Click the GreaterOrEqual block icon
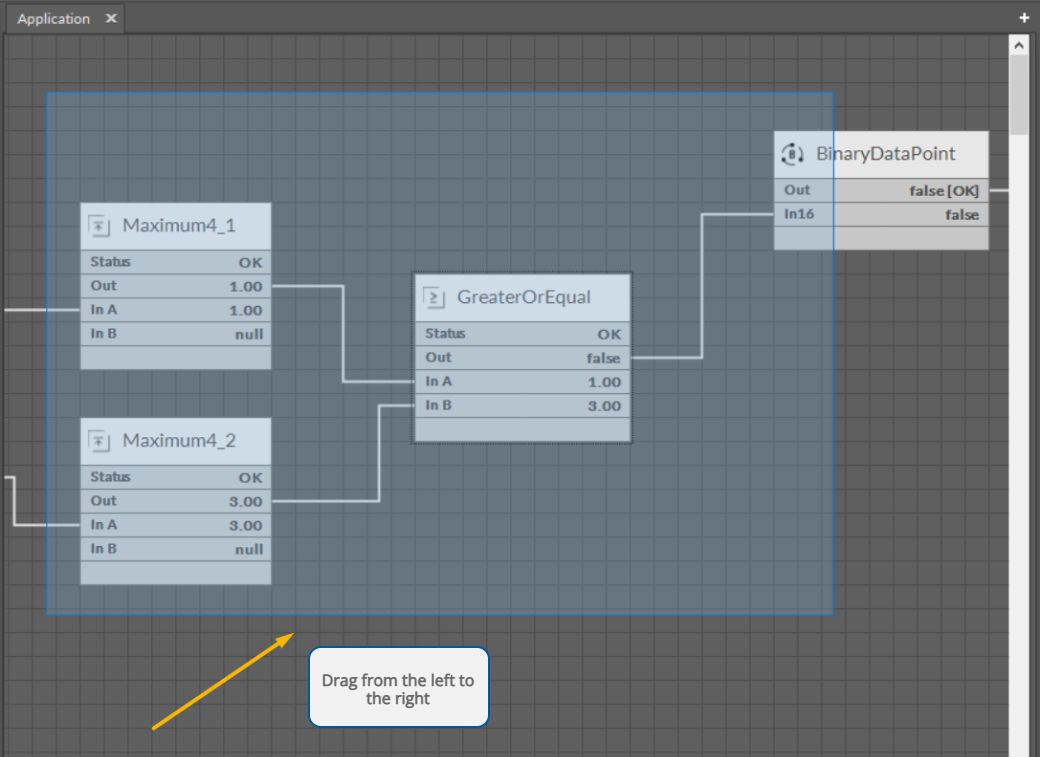 [x=435, y=297]
